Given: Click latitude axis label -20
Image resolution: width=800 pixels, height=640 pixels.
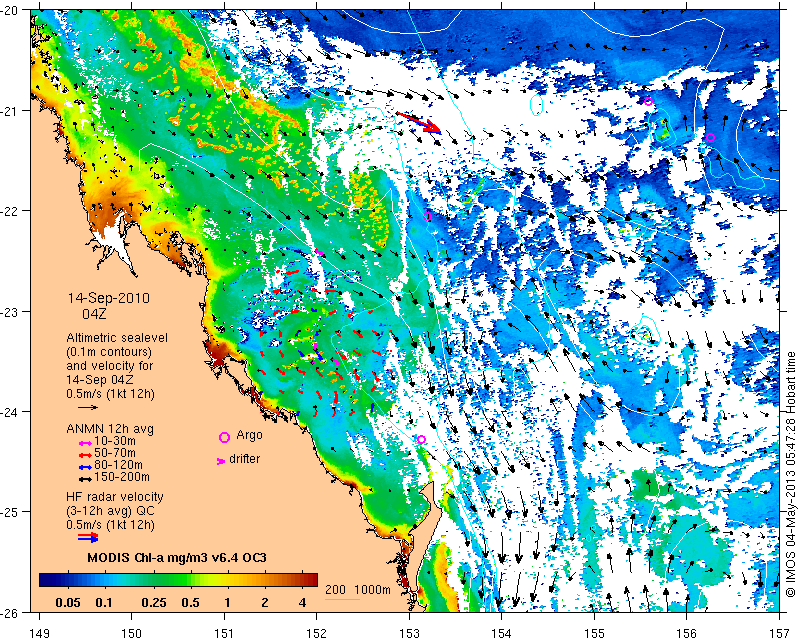Looking at the screenshot, I should (x=9, y=11).
